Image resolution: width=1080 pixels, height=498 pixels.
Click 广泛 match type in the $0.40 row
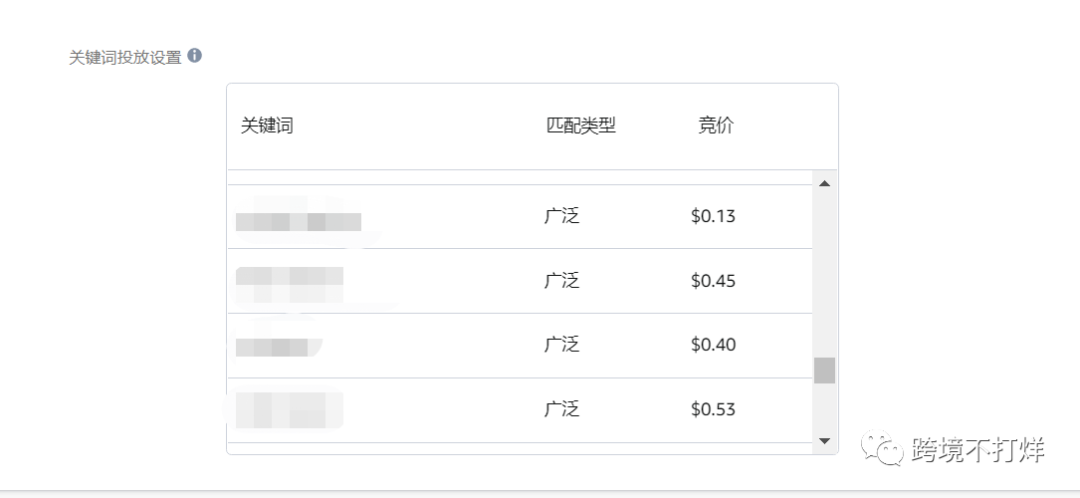(561, 344)
